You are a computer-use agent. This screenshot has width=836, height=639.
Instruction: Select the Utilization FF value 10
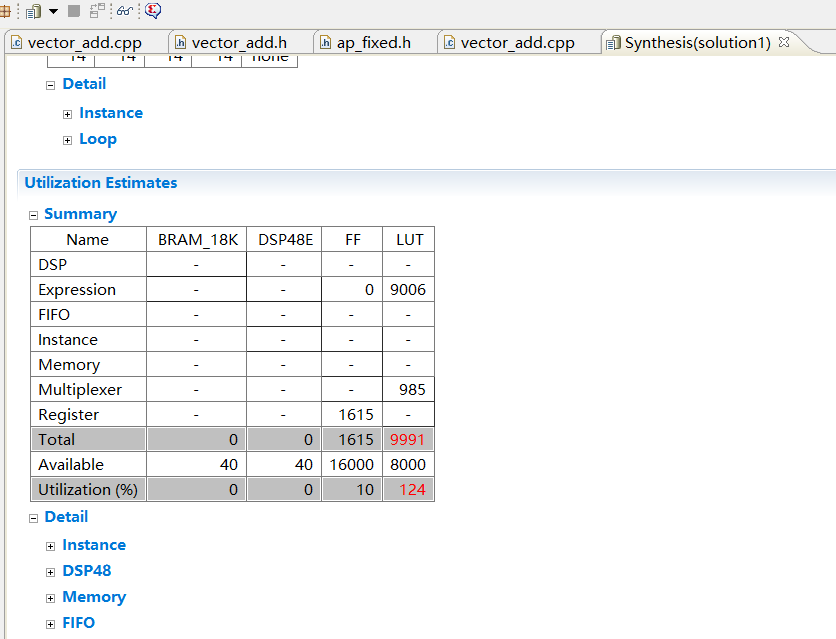click(365, 490)
